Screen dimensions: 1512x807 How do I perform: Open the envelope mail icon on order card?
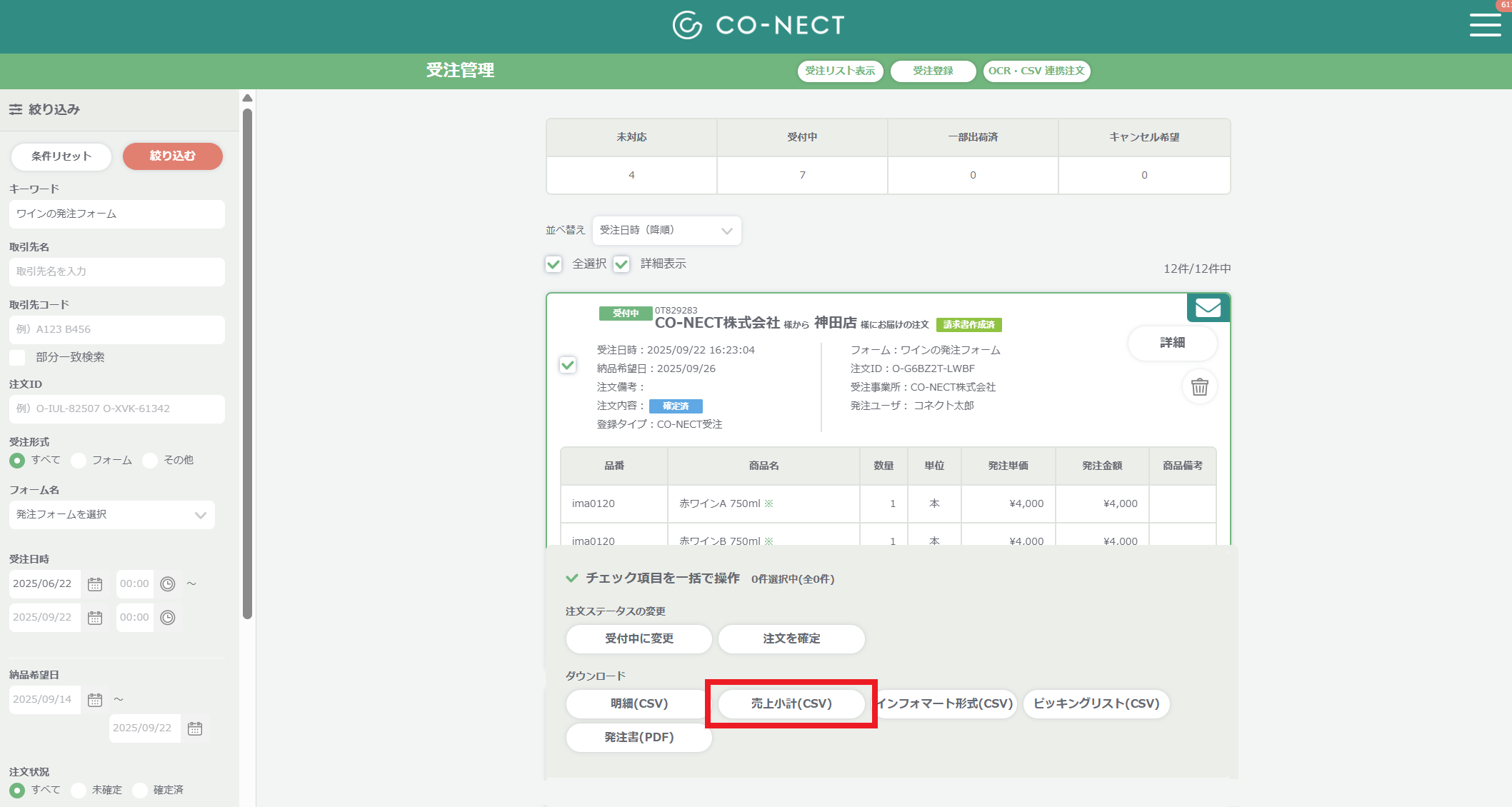tap(1208, 308)
